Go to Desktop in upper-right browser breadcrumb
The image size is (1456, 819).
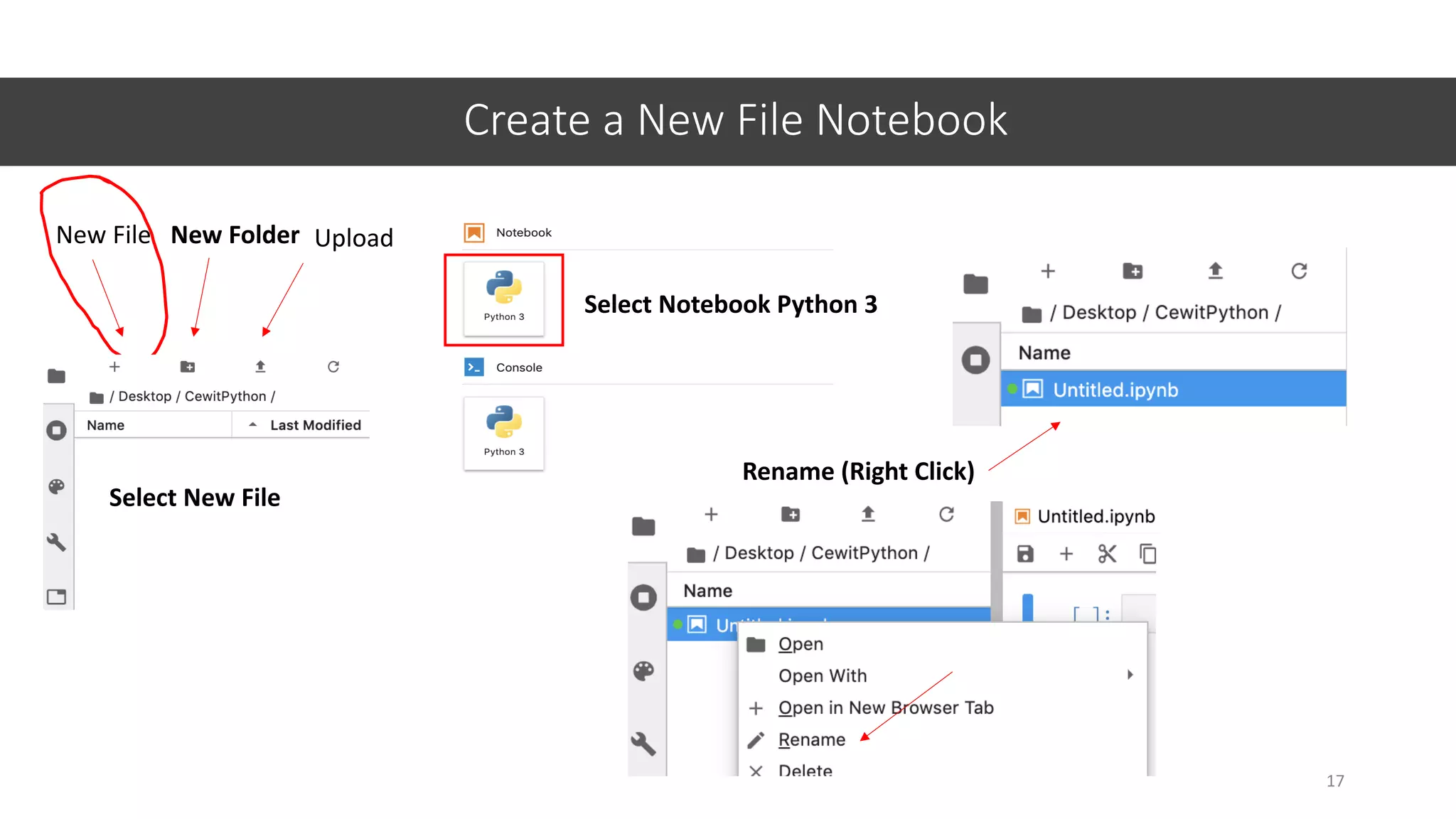coord(1099,313)
